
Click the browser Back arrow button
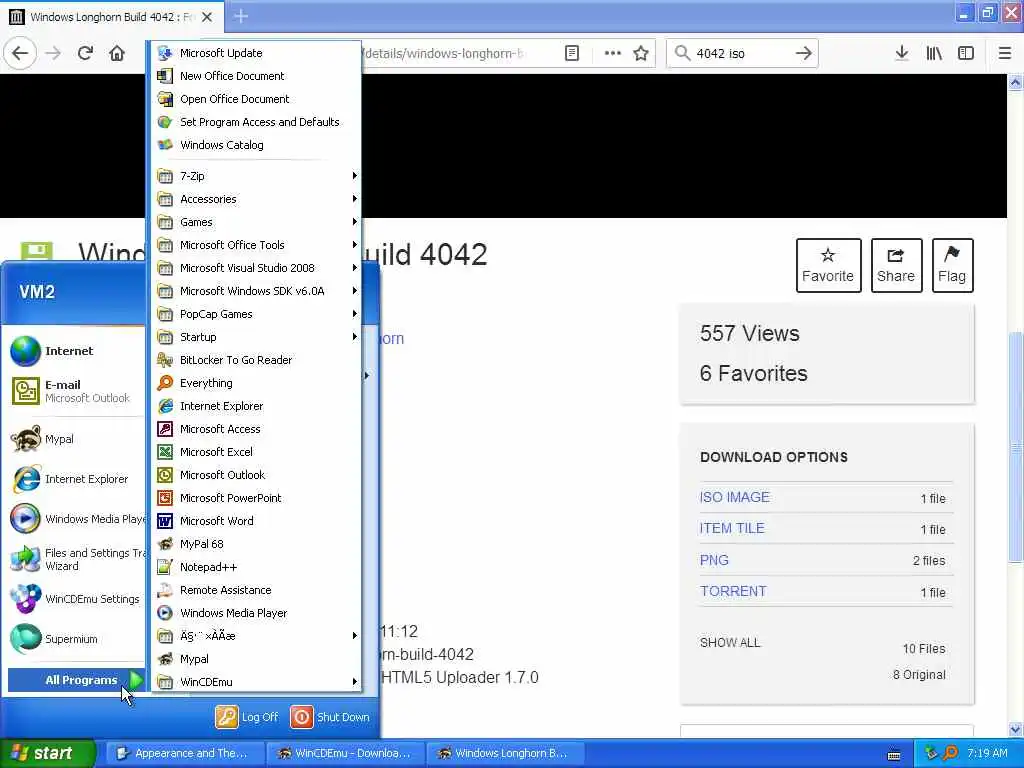(20, 53)
